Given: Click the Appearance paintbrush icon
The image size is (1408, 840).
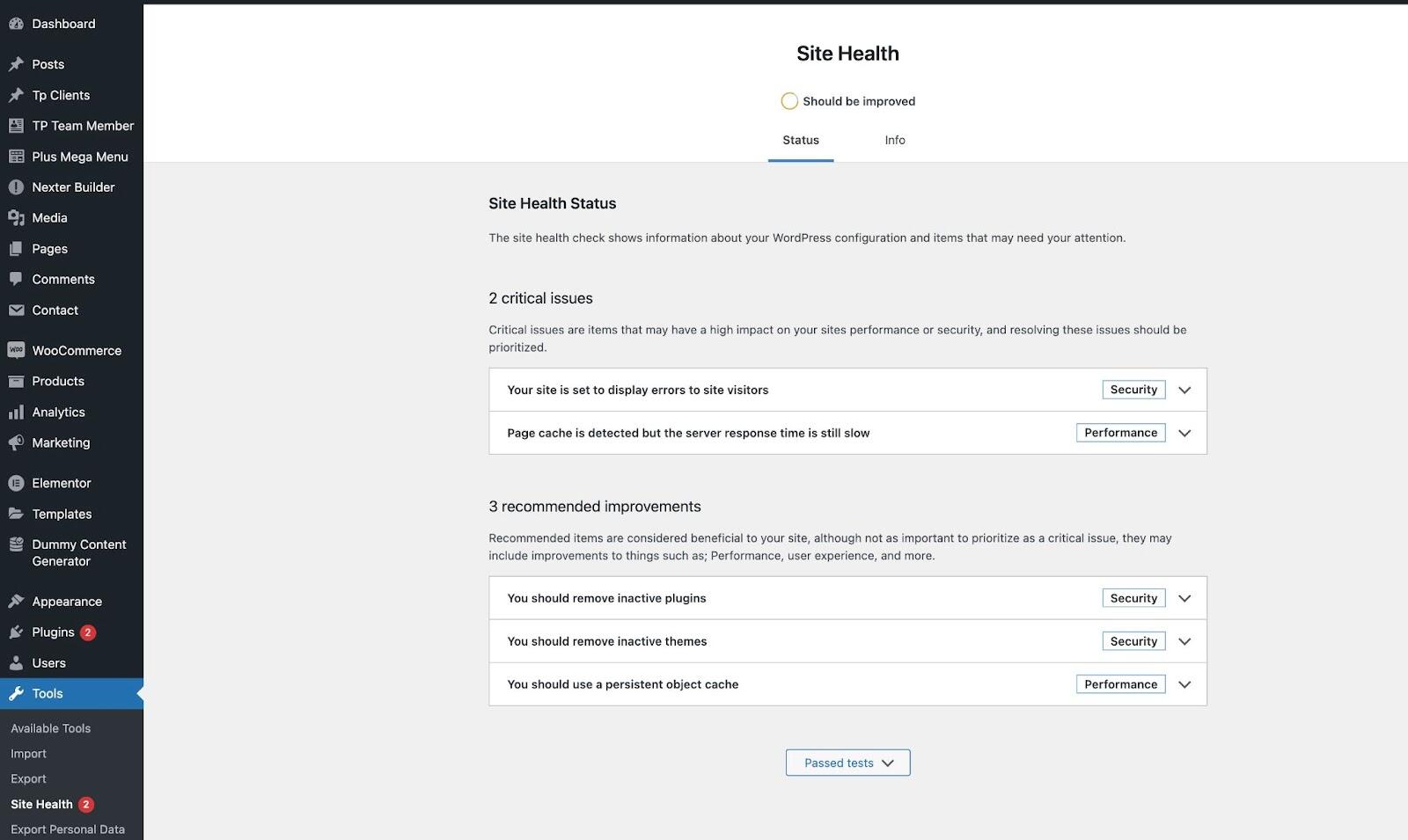Looking at the screenshot, I should tap(16, 602).
